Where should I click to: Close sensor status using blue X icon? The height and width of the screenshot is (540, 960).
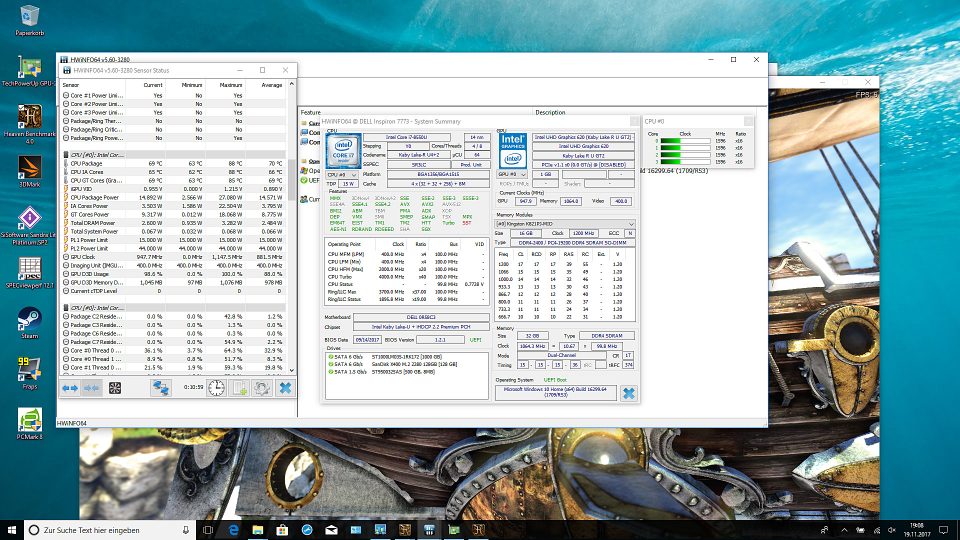(x=284, y=388)
